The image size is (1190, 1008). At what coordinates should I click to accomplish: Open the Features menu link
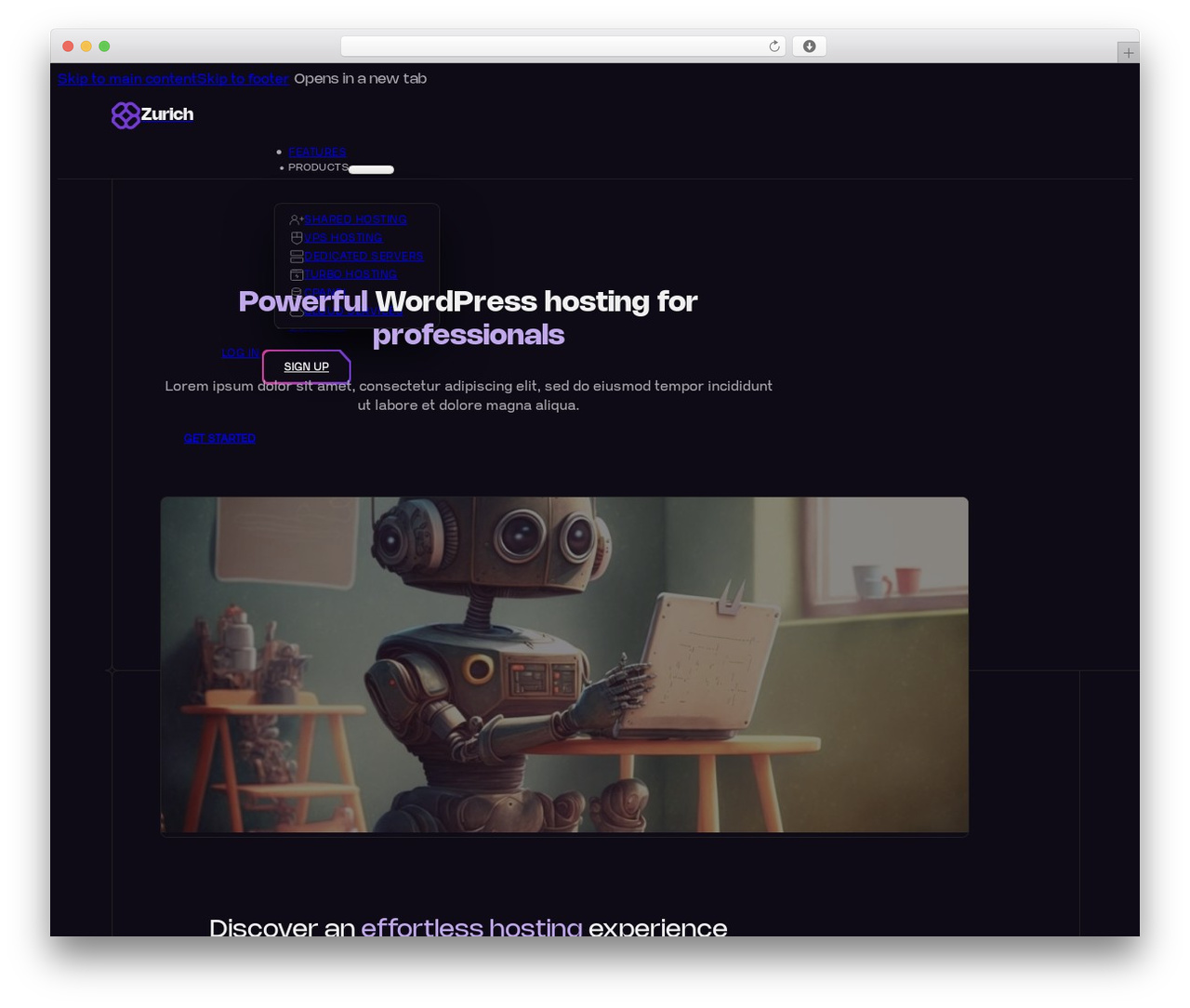[317, 152]
